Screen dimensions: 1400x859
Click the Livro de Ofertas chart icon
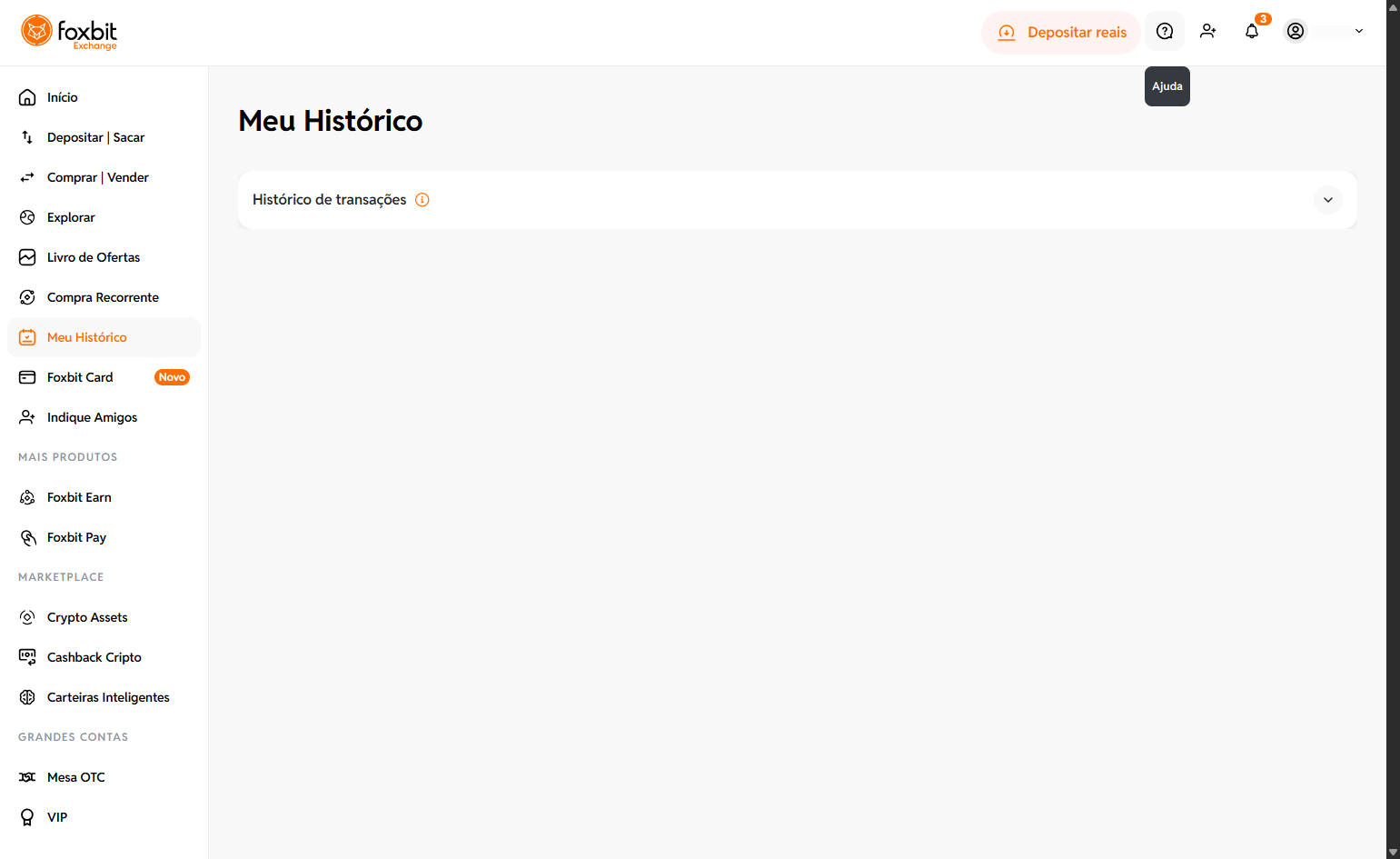(x=27, y=257)
